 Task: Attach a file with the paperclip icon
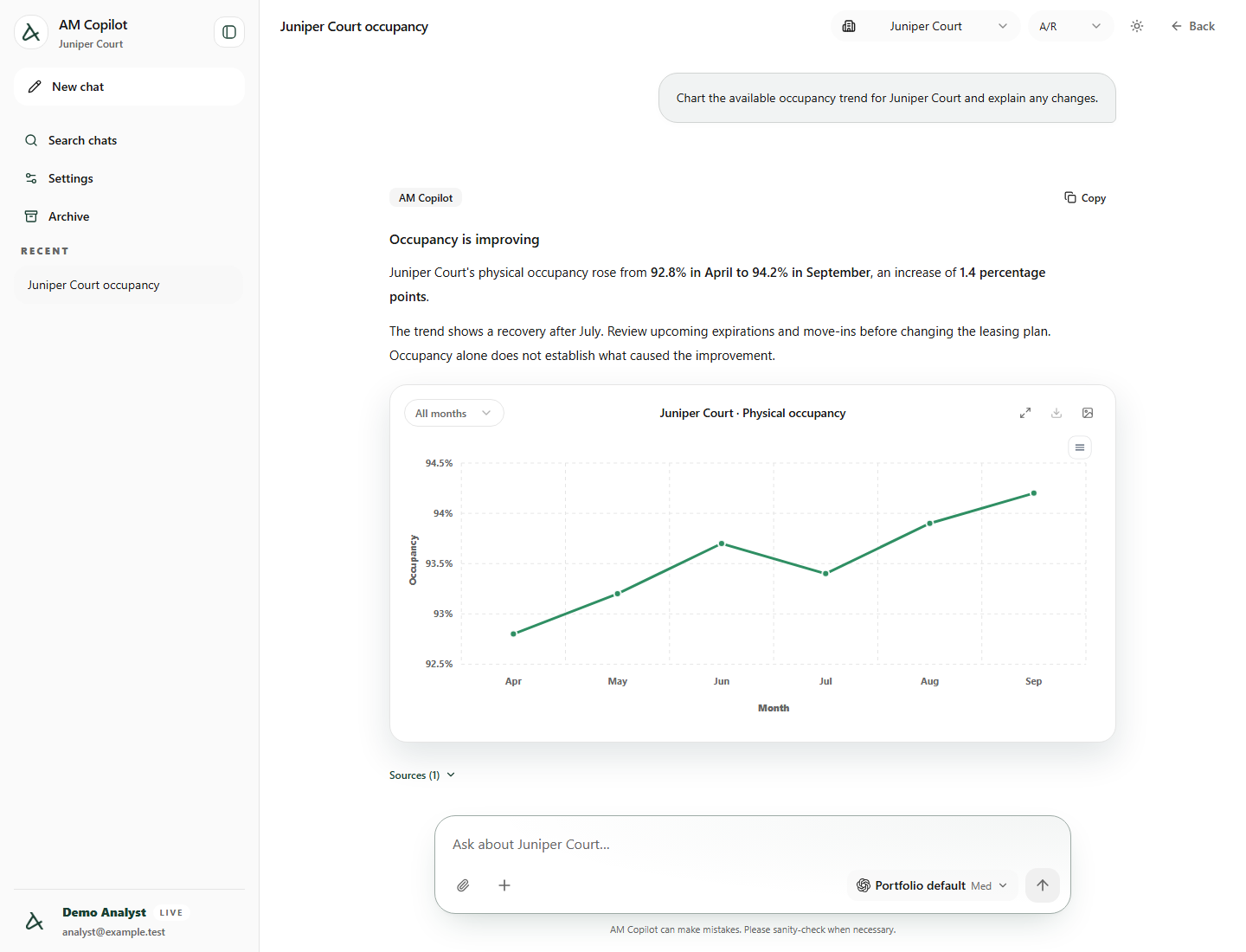point(464,885)
